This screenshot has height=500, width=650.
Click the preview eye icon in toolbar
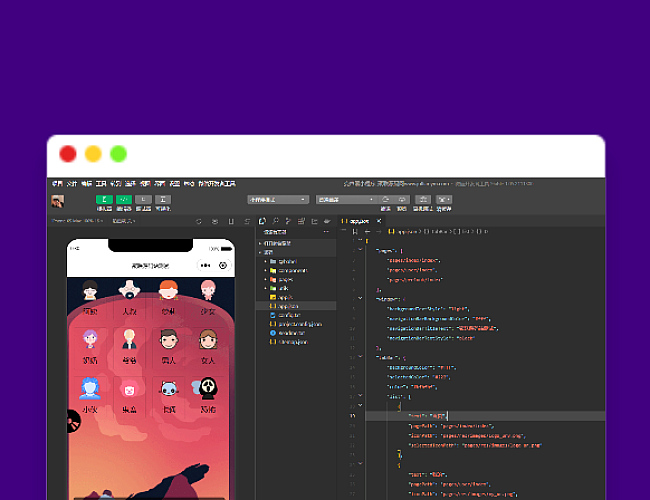coord(400,200)
